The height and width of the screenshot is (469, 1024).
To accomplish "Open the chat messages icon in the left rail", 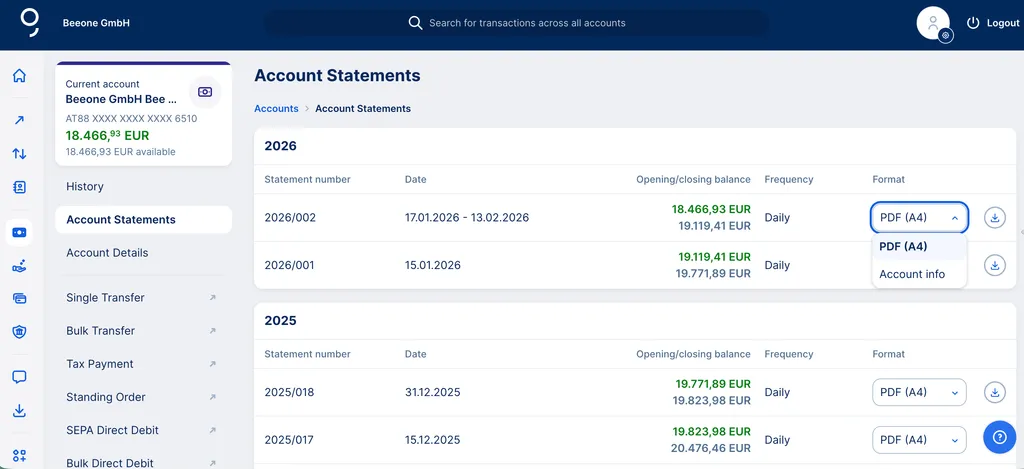I will 20,377.
